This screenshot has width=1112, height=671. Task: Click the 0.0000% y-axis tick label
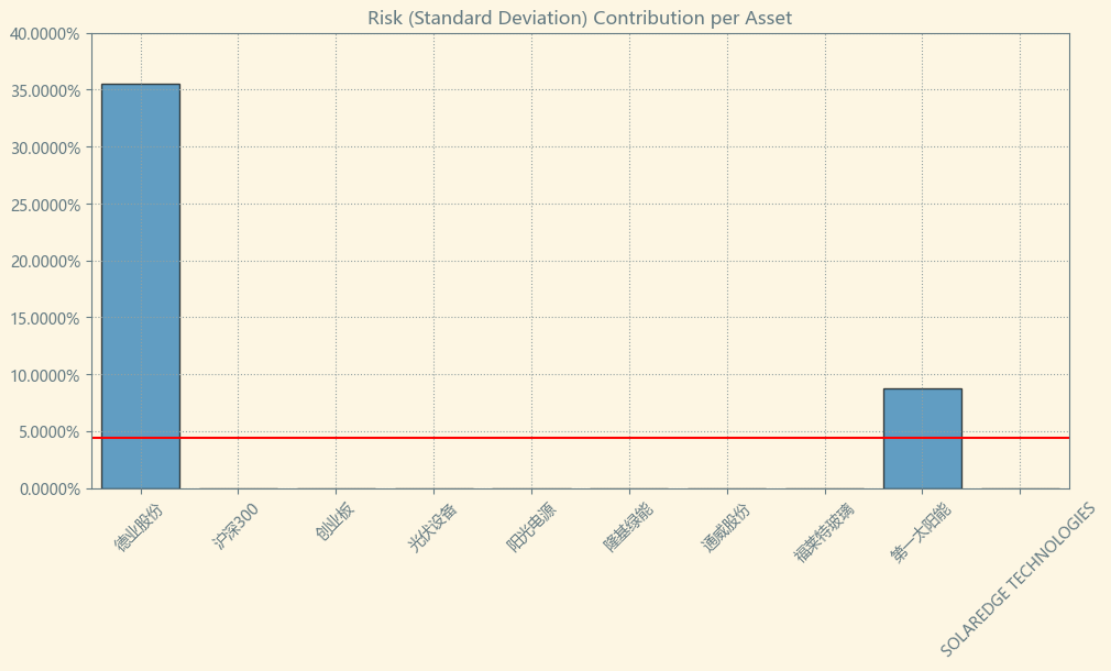pyautogui.click(x=48, y=489)
